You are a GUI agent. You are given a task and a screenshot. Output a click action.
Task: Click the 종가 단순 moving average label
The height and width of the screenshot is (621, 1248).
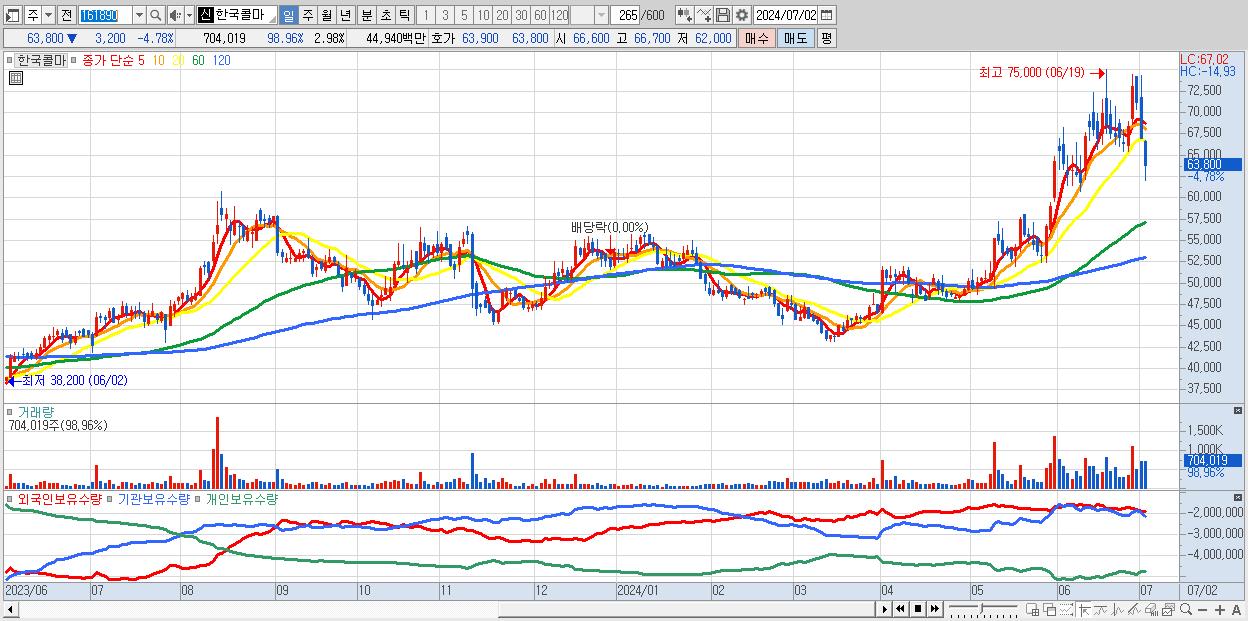pos(108,60)
